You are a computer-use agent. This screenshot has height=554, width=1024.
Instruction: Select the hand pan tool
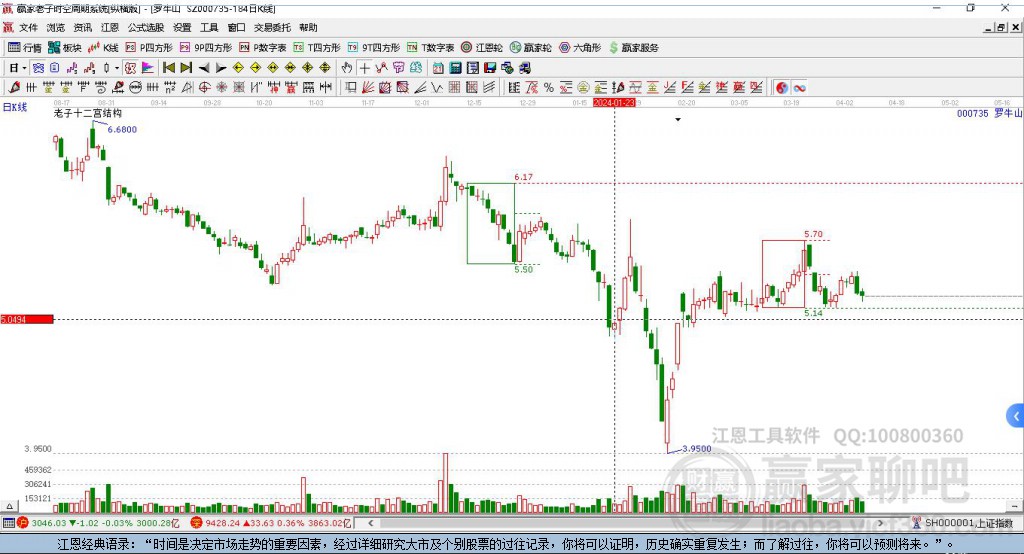(347, 68)
